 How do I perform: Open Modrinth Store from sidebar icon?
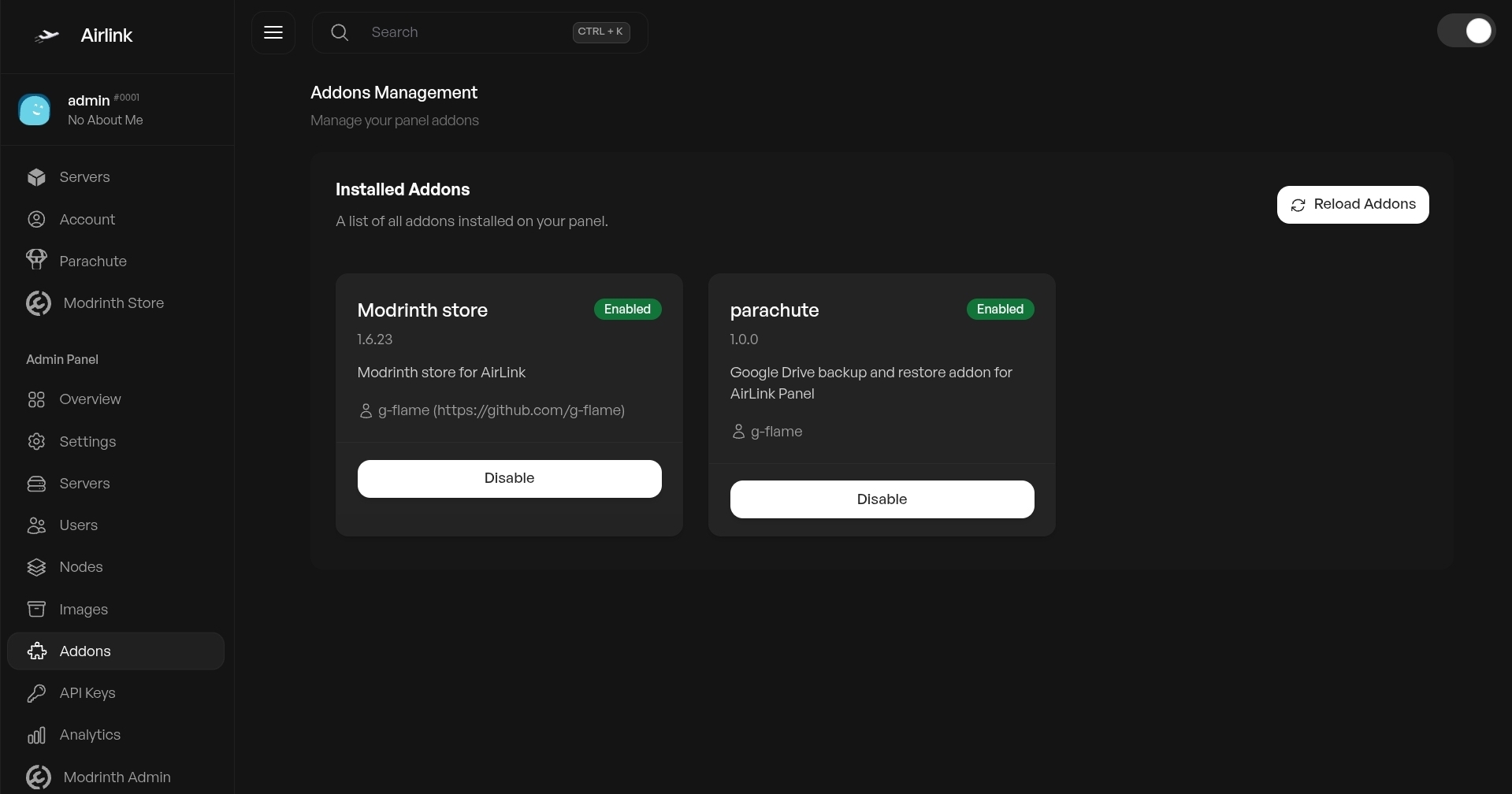coord(38,303)
